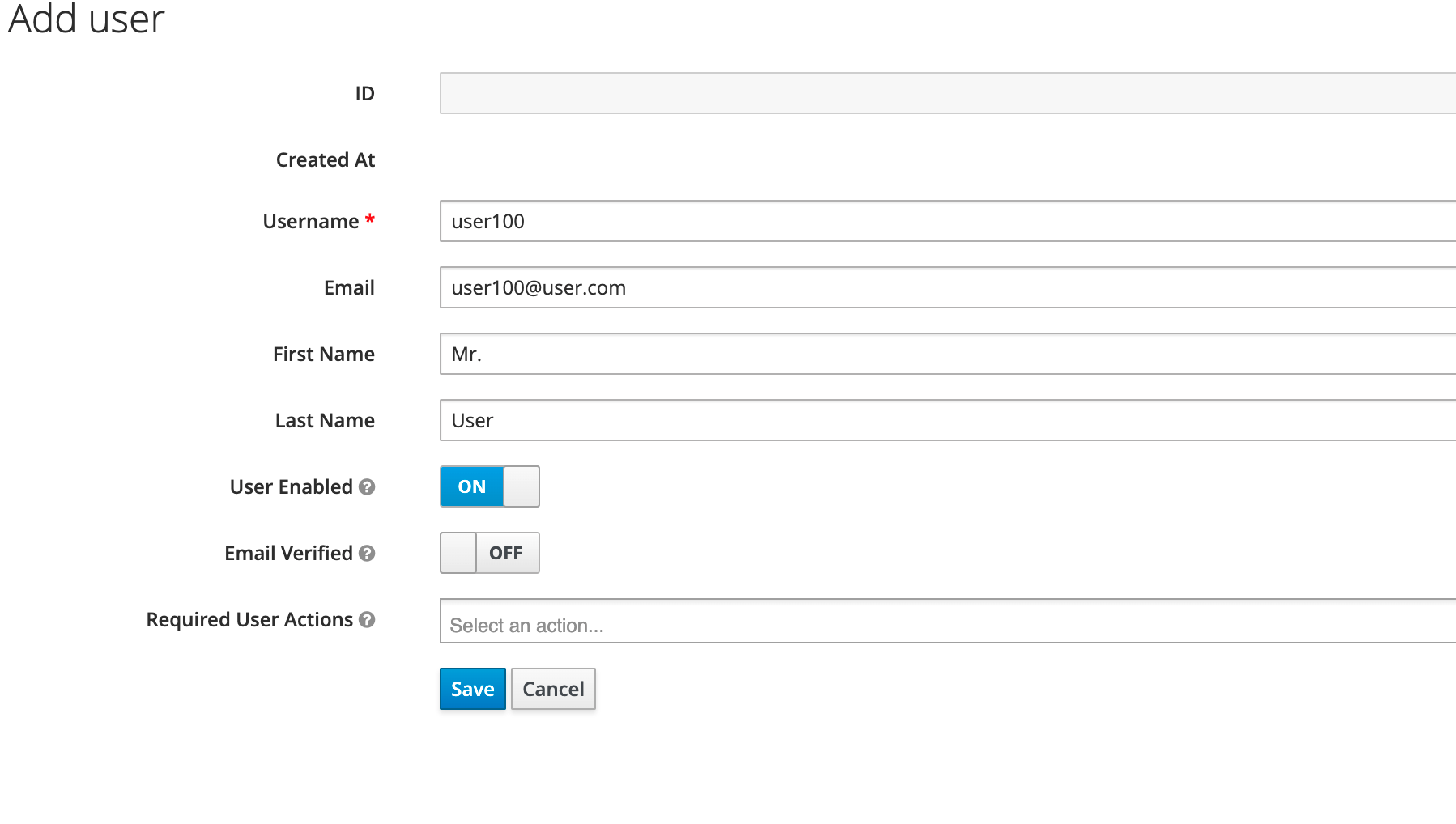Turn on the Email Verified switch
This screenshot has height=824, width=1456.
(x=490, y=553)
